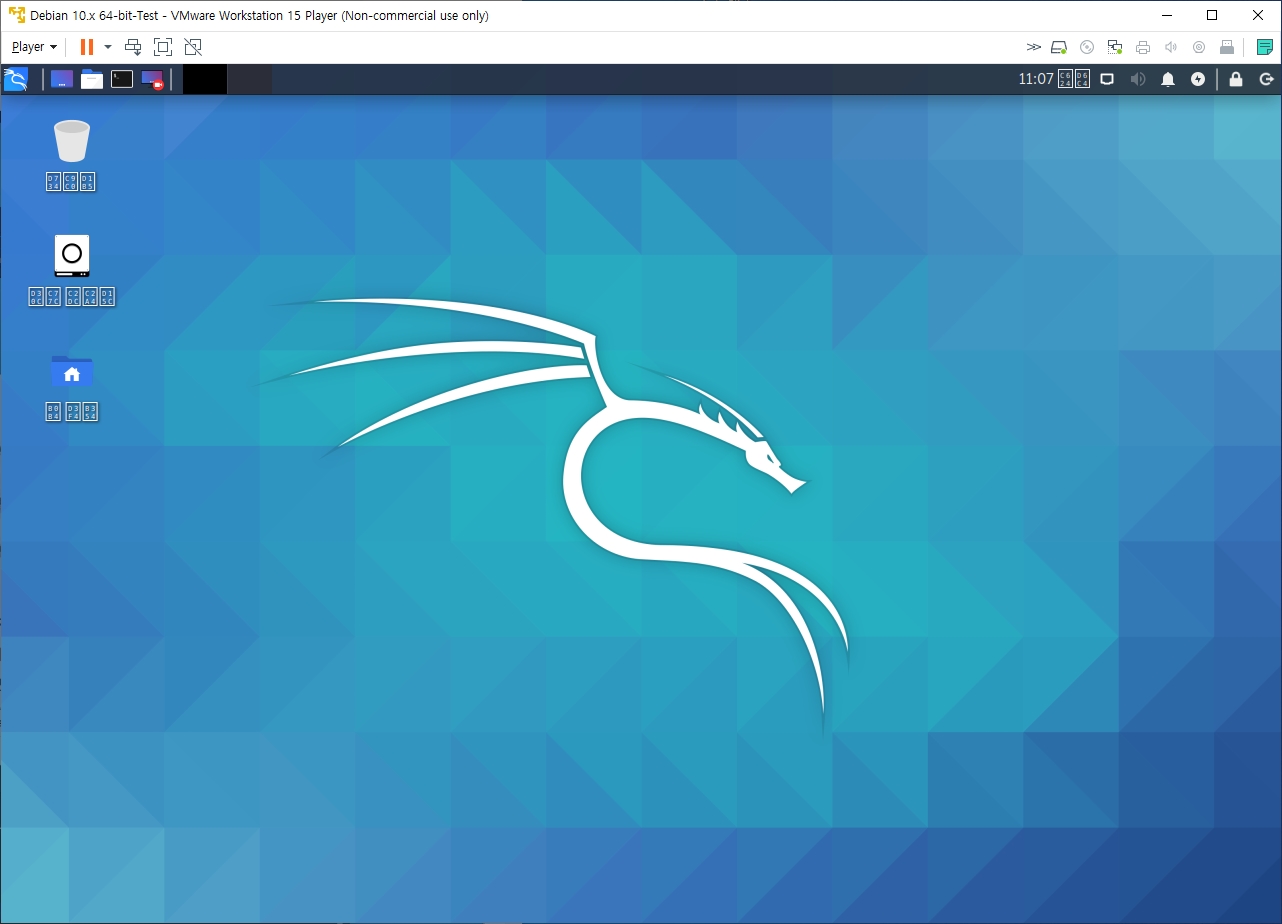1282x924 pixels.
Task: Pause the virtual machine
Action: (87, 47)
